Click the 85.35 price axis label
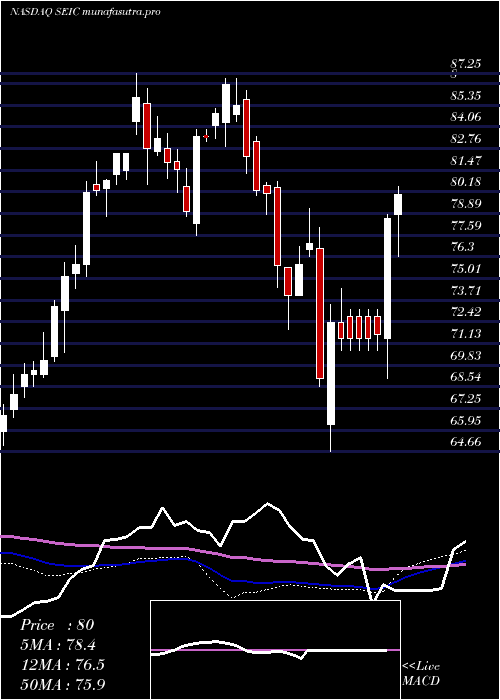500x700 pixels. 466,96
